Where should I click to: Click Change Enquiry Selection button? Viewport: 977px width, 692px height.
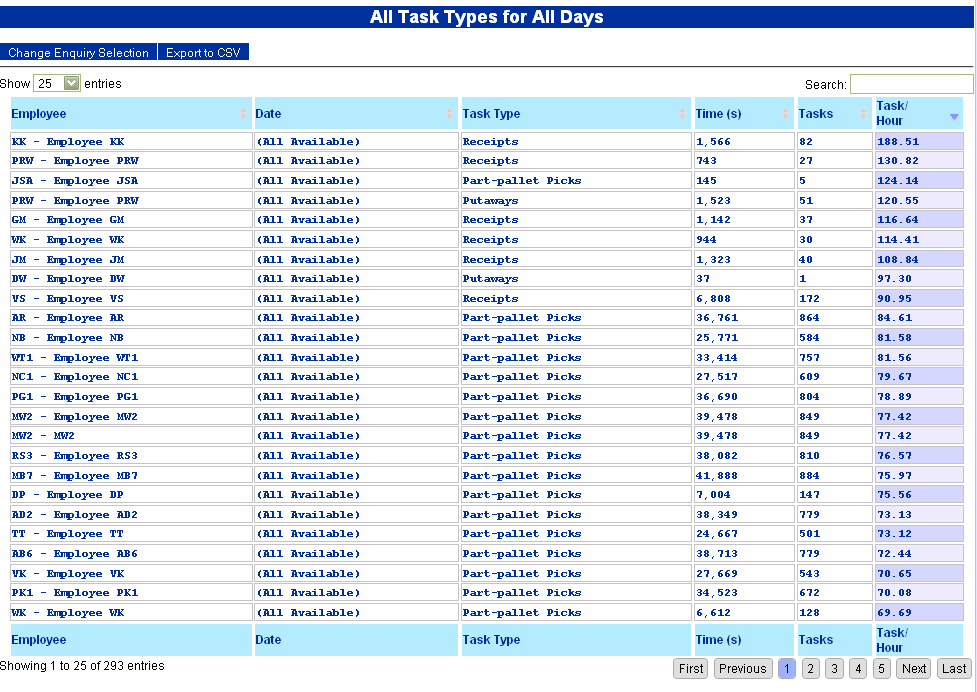click(79, 52)
